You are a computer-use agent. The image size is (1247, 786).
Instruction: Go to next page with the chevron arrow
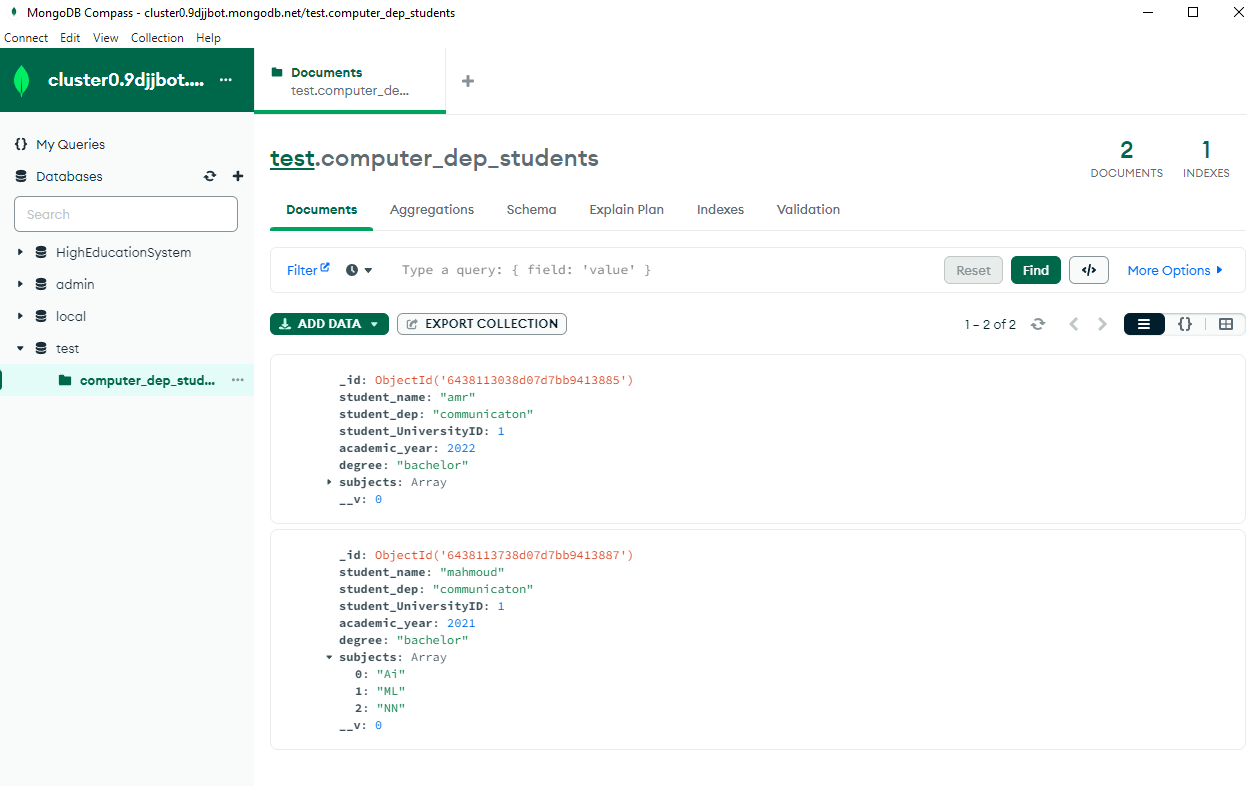point(1102,324)
